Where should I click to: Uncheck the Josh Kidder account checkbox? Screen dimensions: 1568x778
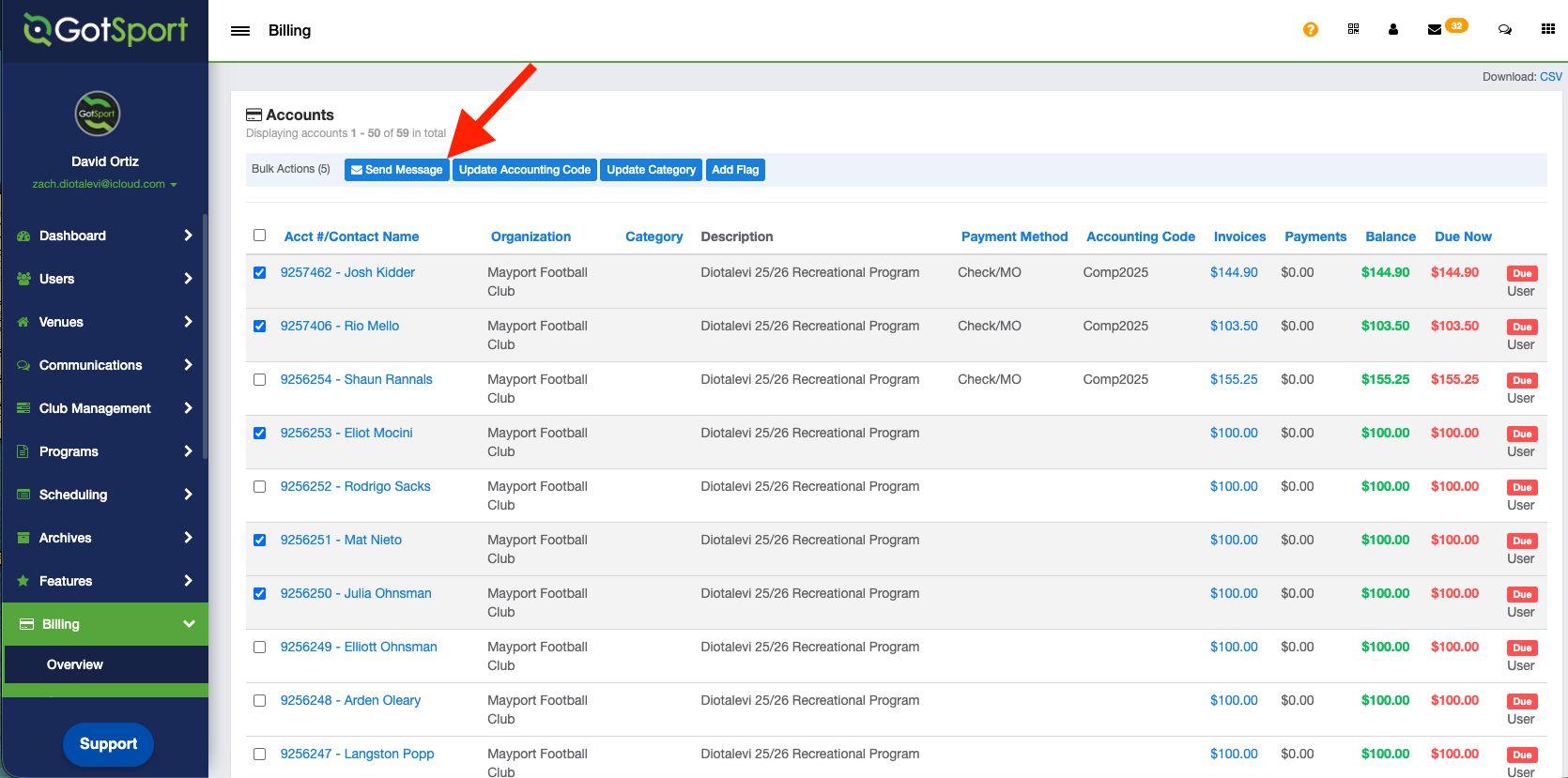(260, 273)
